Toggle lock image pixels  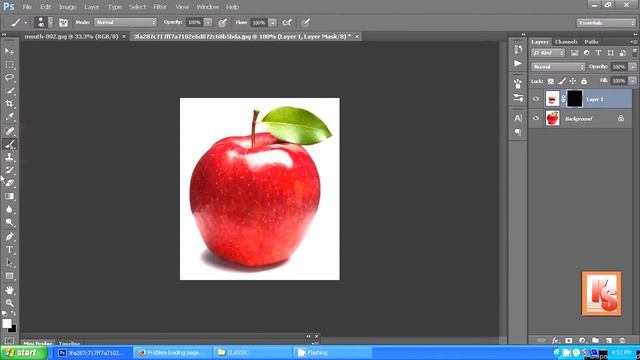[x=562, y=81]
